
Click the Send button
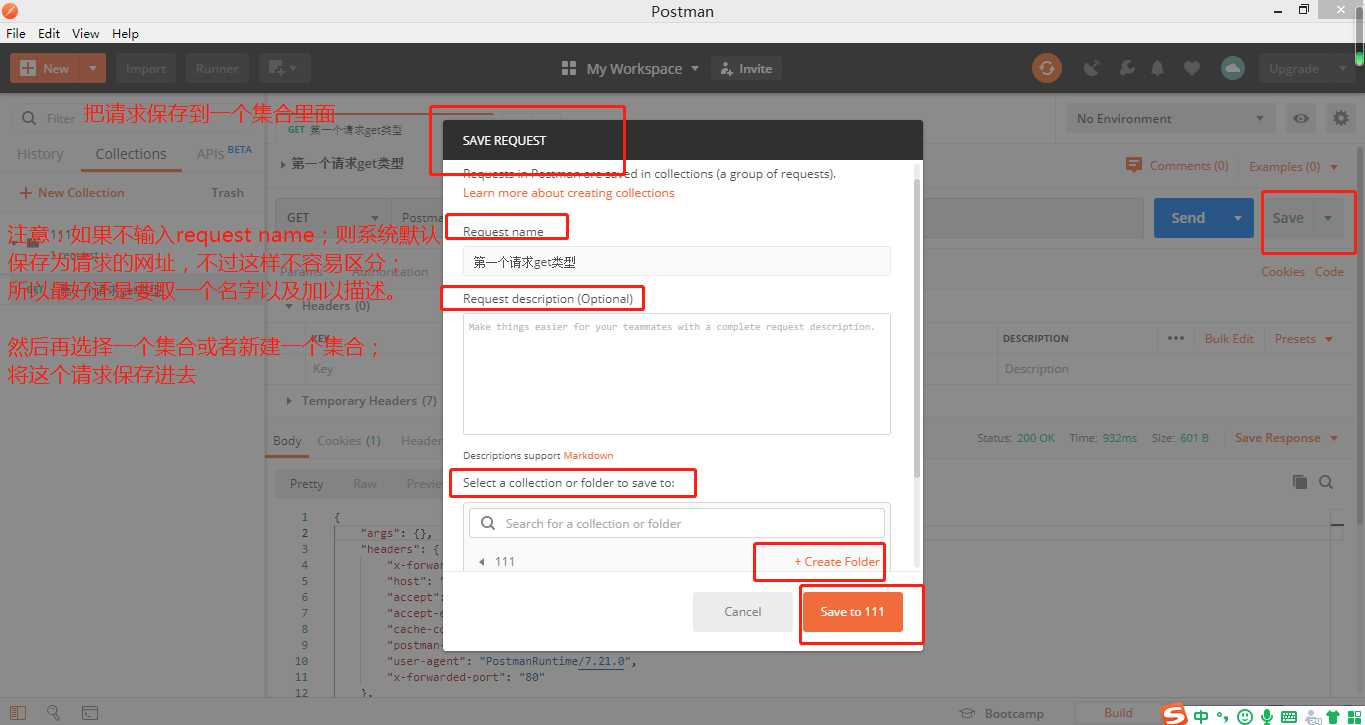[1188, 218]
